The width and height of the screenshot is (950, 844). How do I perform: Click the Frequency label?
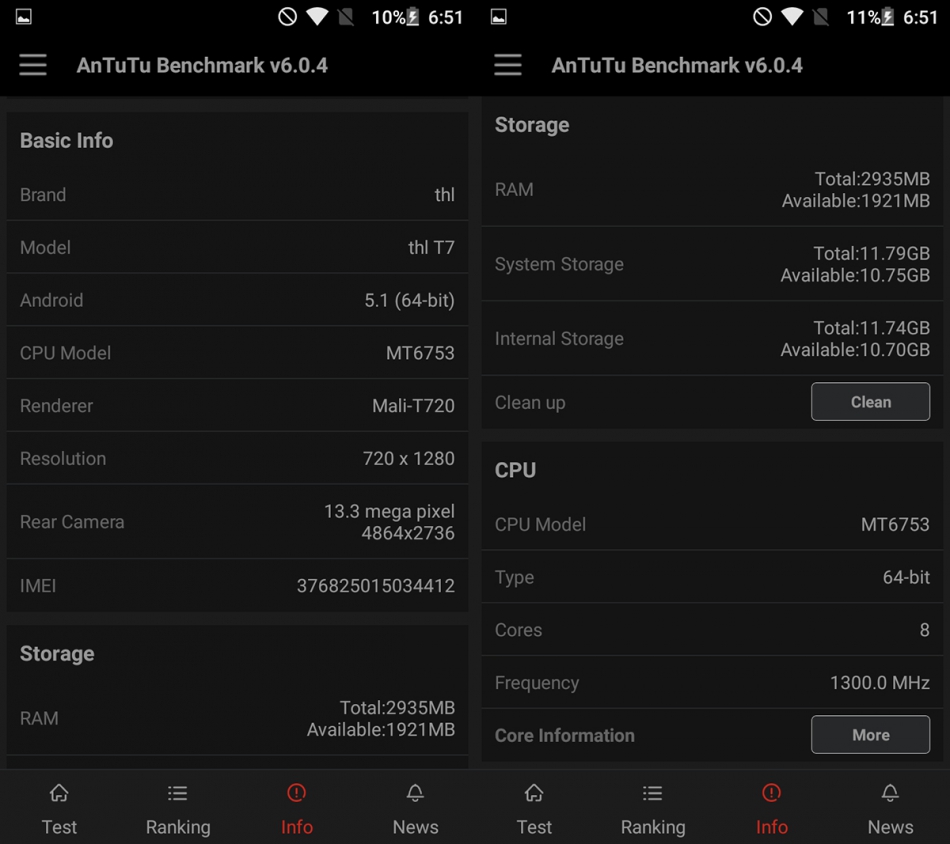pos(537,683)
